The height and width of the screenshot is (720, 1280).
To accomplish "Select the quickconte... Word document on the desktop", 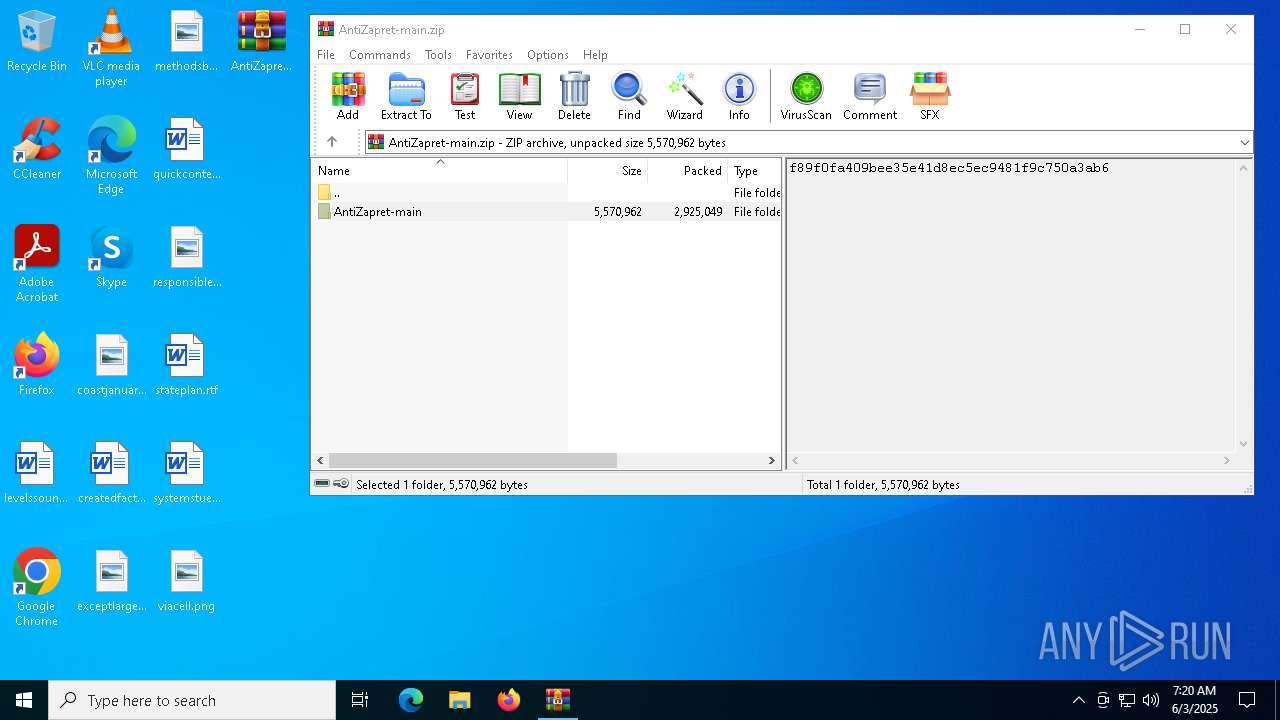I will (x=186, y=149).
